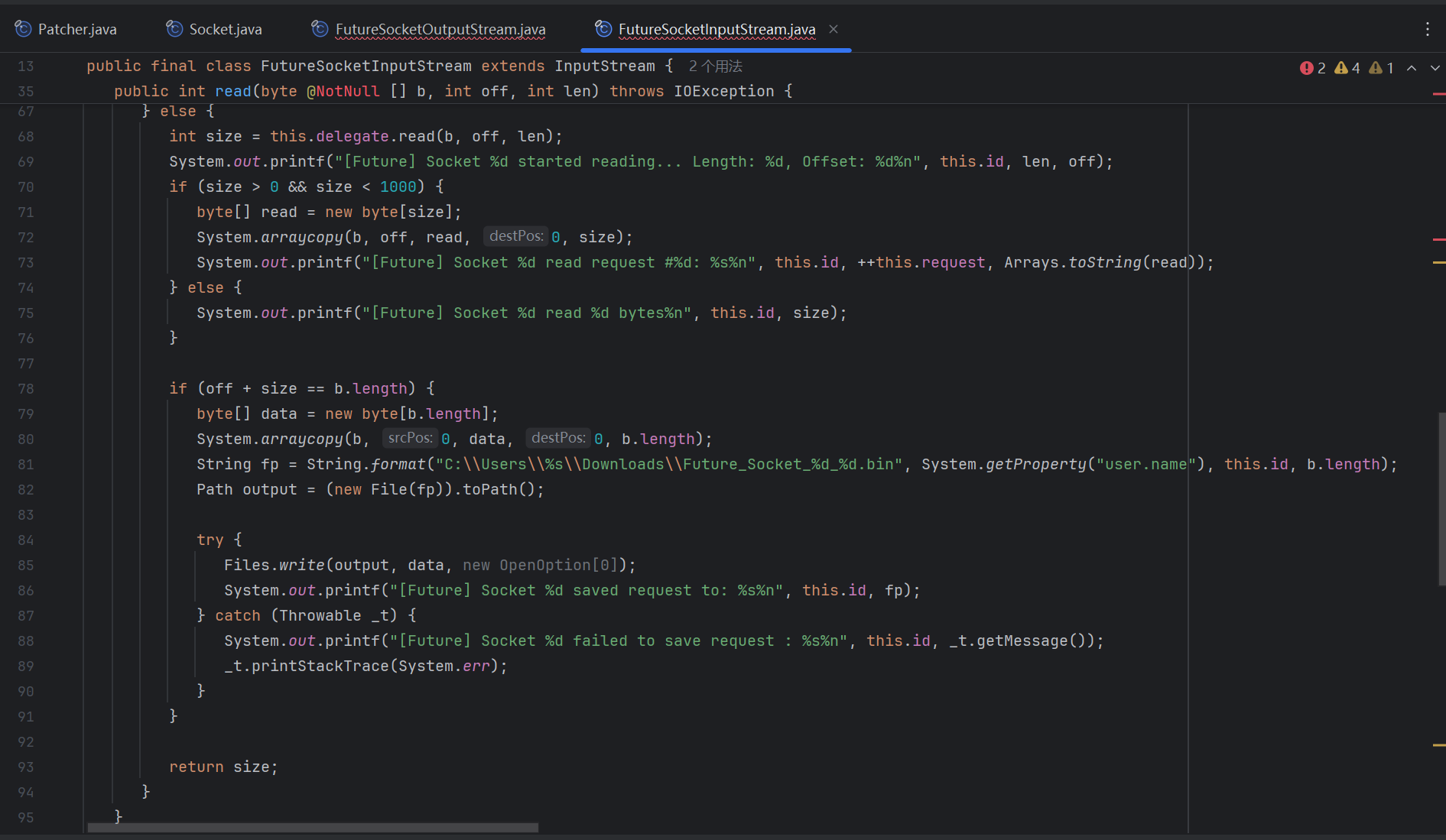This screenshot has height=840, width=1446.
Task: Click line number 84 in the gutter
Action: tap(26, 540)
